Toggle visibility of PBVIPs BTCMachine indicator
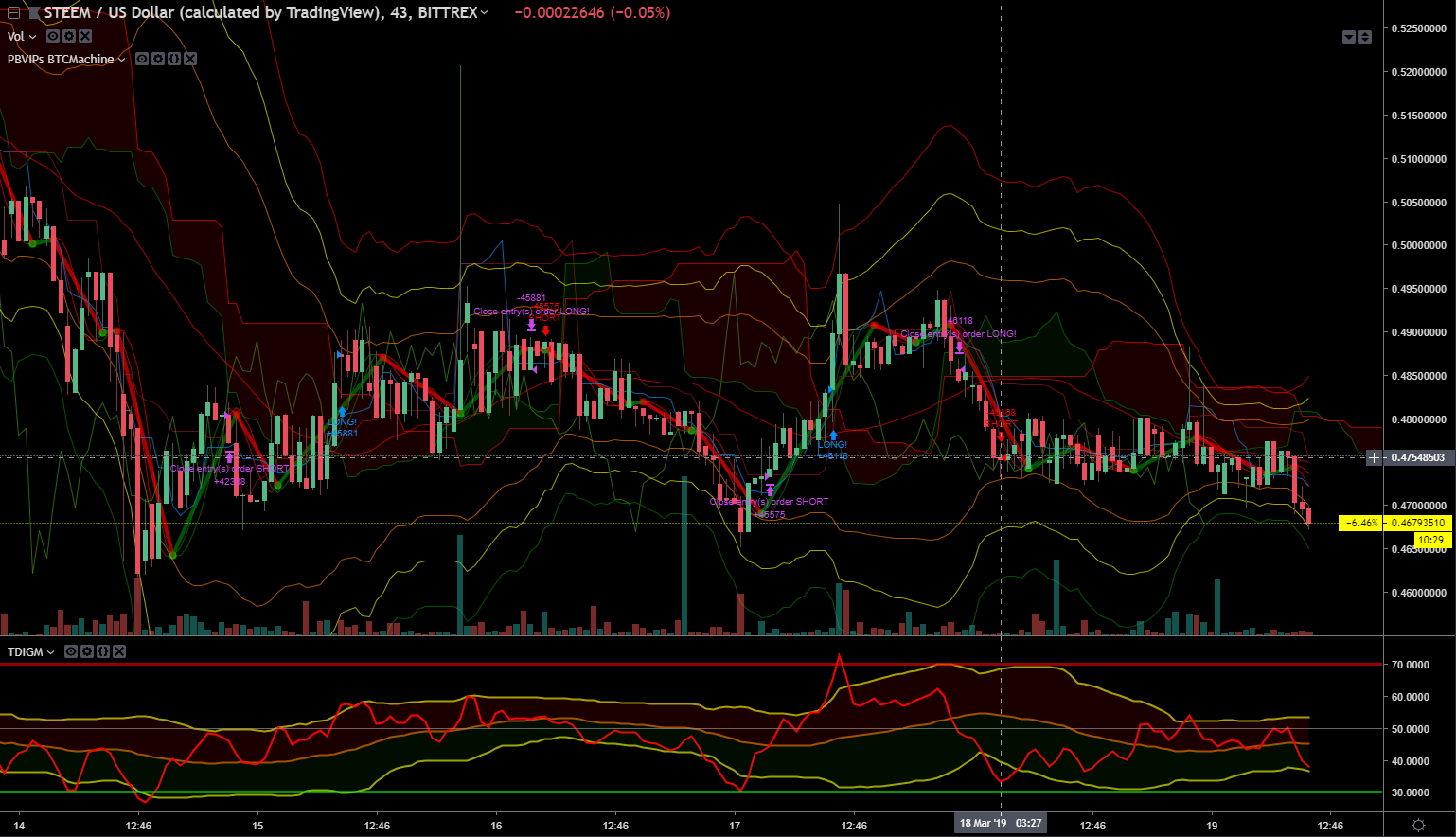Viewport: 1456px width, 837px height. 142,59
